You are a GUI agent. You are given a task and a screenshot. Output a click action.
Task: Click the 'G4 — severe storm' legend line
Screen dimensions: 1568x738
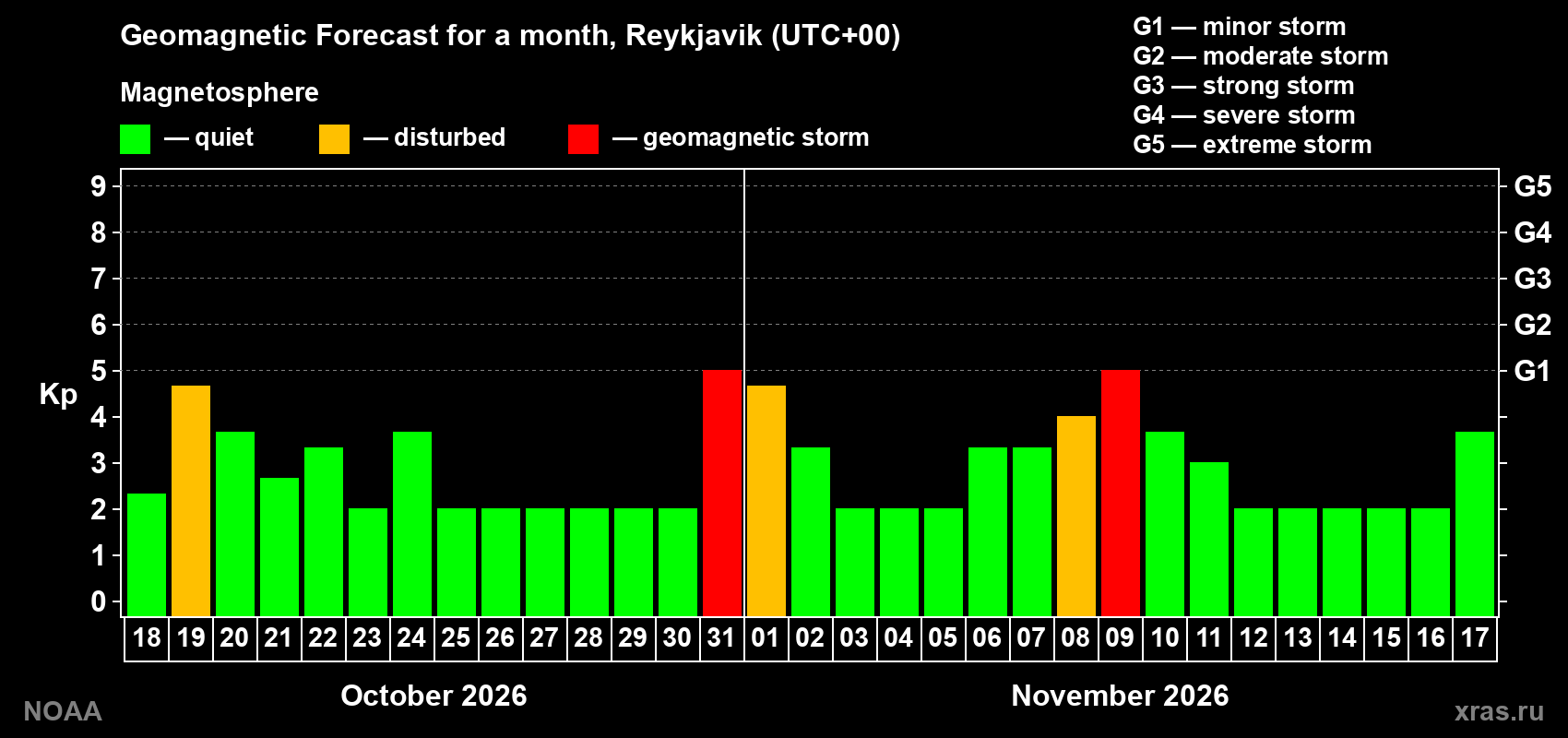(x=1244, y=115)
